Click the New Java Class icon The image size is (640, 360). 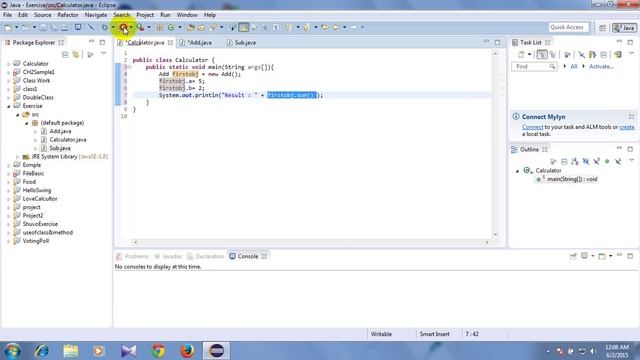point(171,27)
